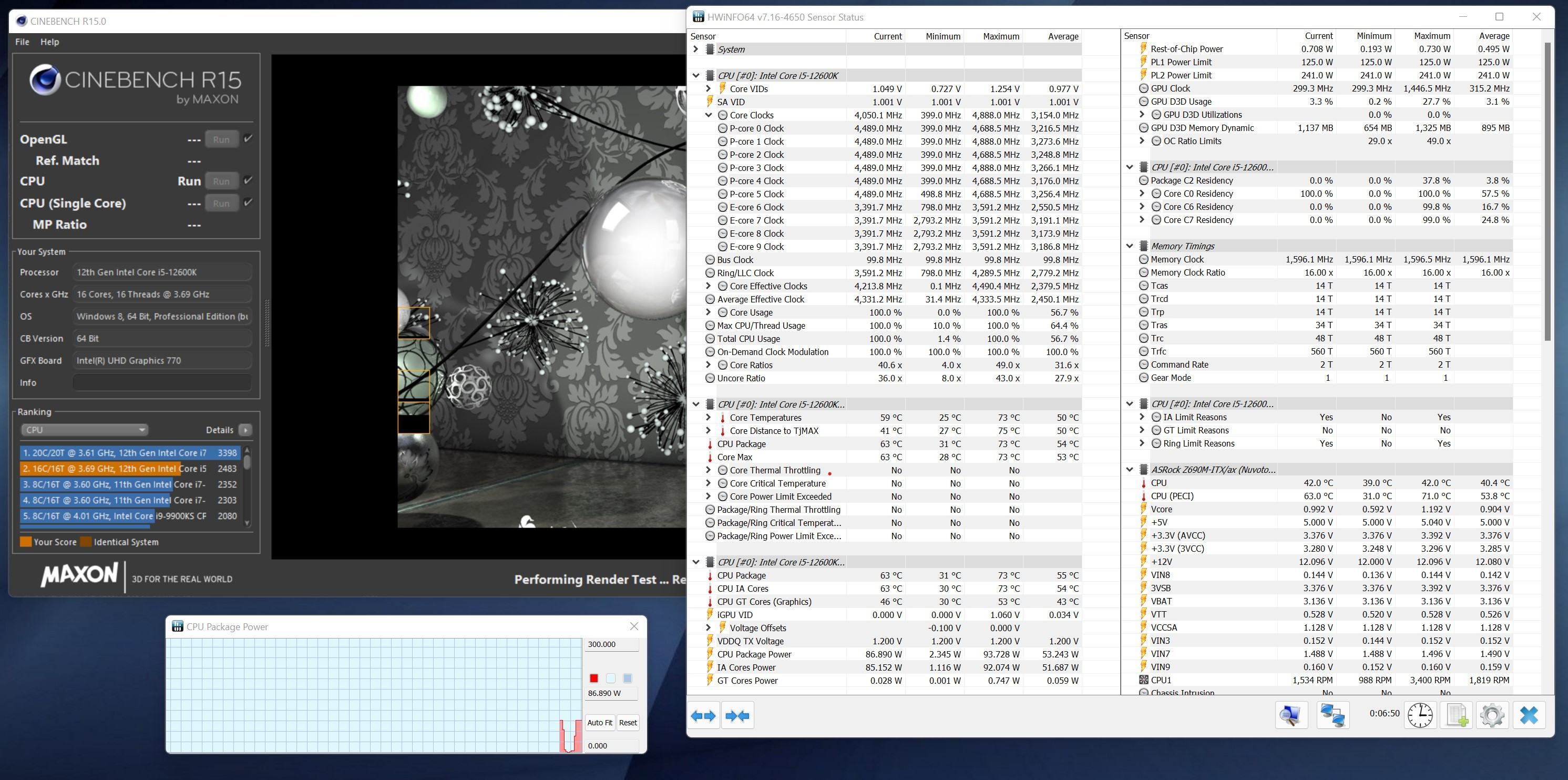Click the lightning icon beside PL1 Power Limit
1568x780 pixels.
tap(1144, 62)
